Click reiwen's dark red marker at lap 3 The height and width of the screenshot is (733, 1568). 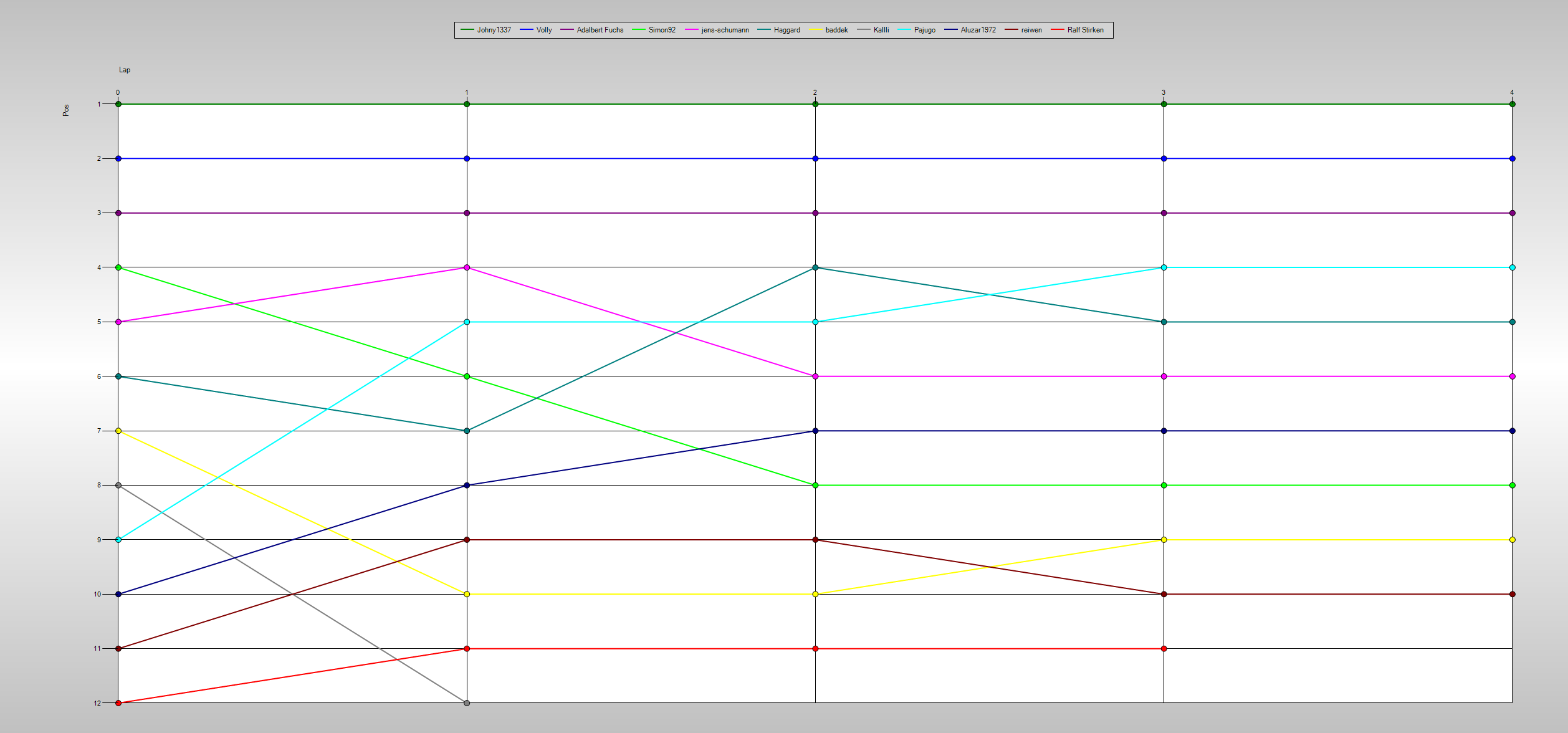pos(1164,594)
